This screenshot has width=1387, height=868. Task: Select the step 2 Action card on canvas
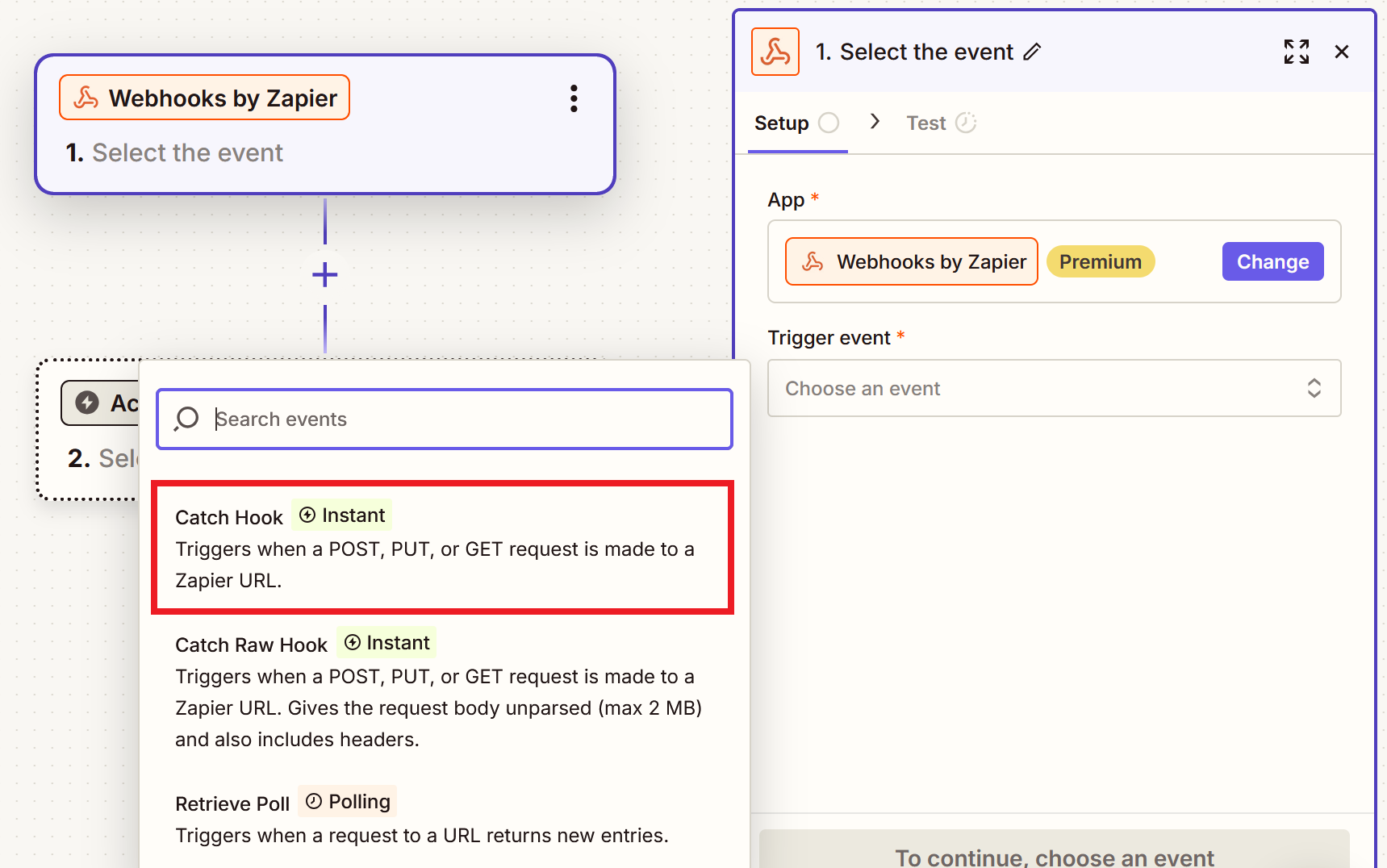tap(89, 430)
